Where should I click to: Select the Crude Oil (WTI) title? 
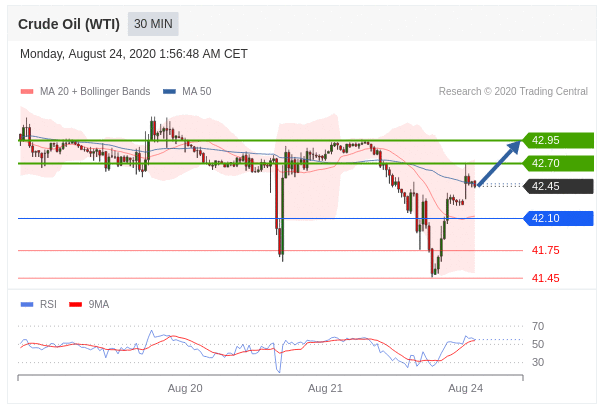click(x=69, y=24)
